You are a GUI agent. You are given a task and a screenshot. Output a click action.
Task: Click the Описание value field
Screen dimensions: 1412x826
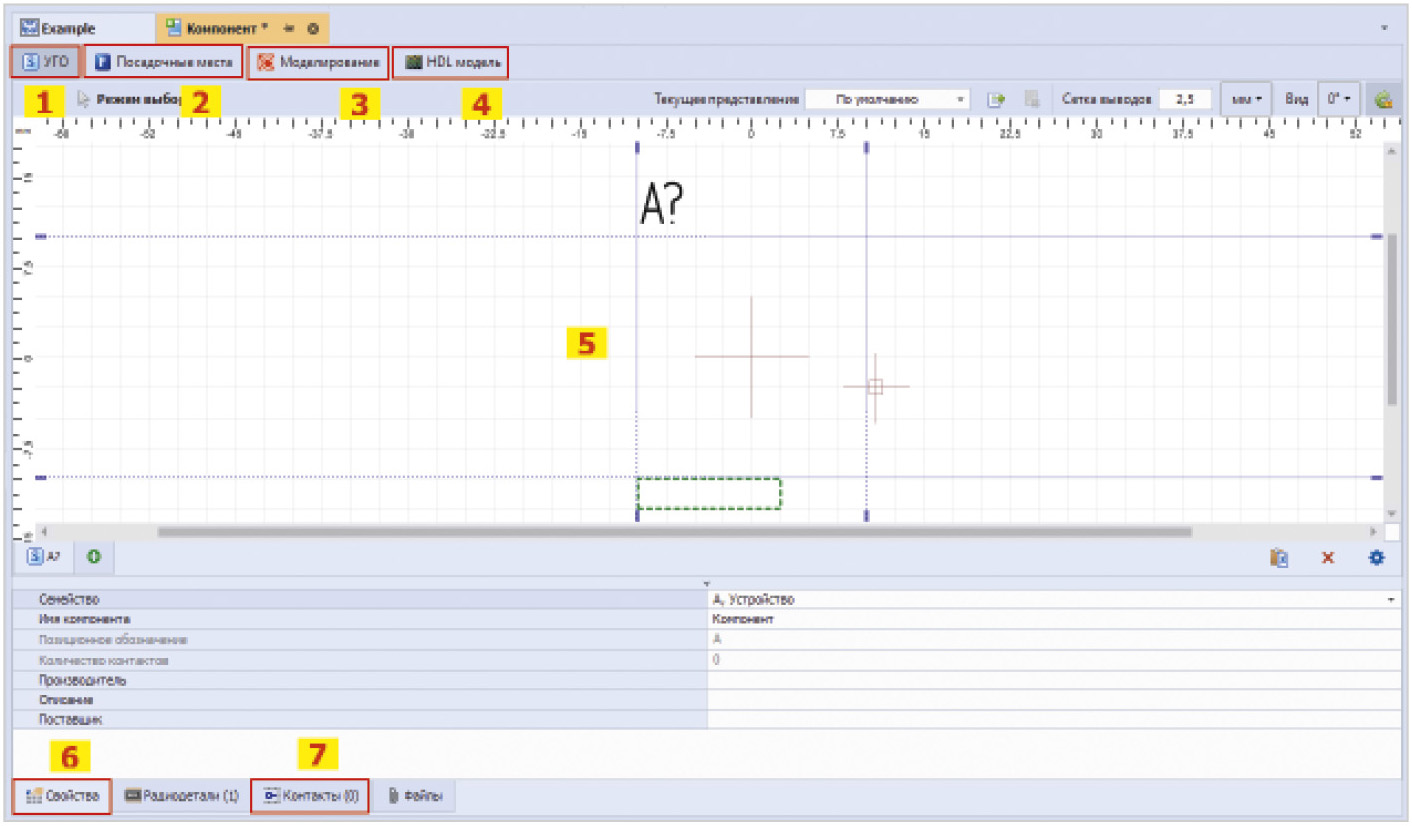tap(1053, 700)
